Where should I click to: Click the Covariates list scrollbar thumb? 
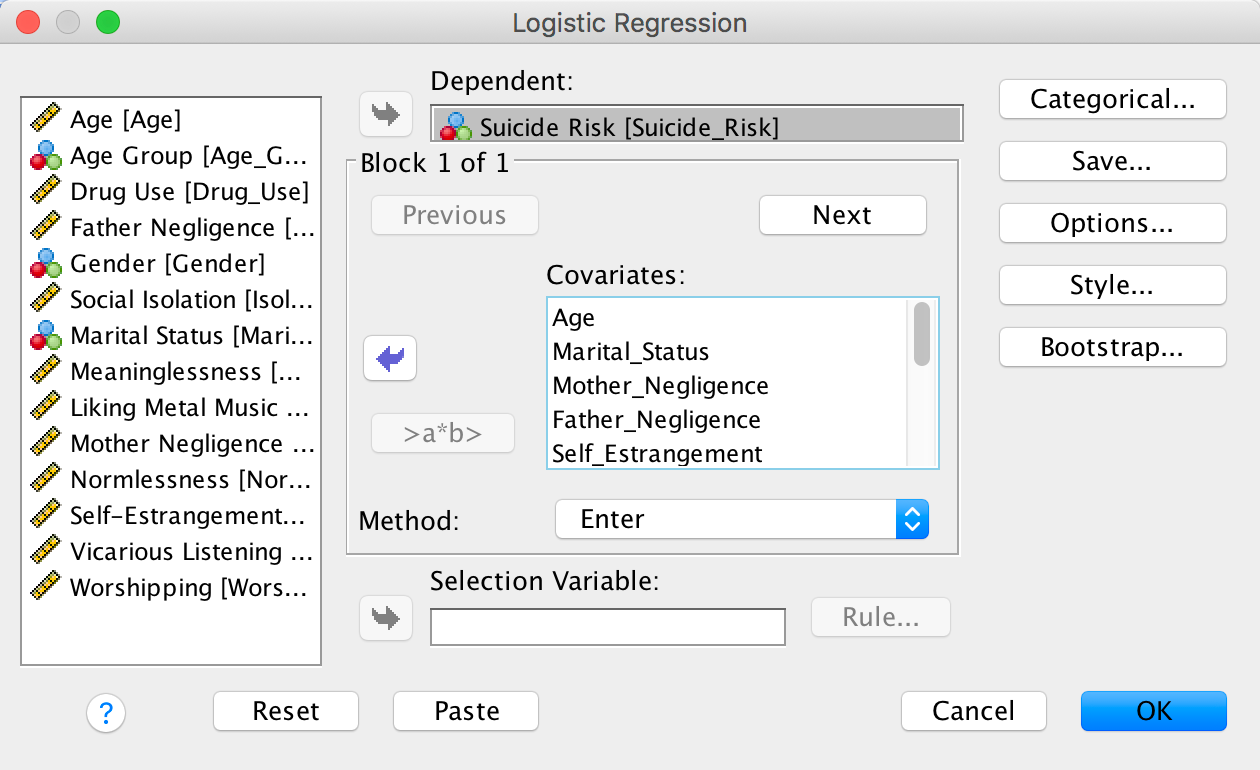pyautogui.click(x=921, y=334)
